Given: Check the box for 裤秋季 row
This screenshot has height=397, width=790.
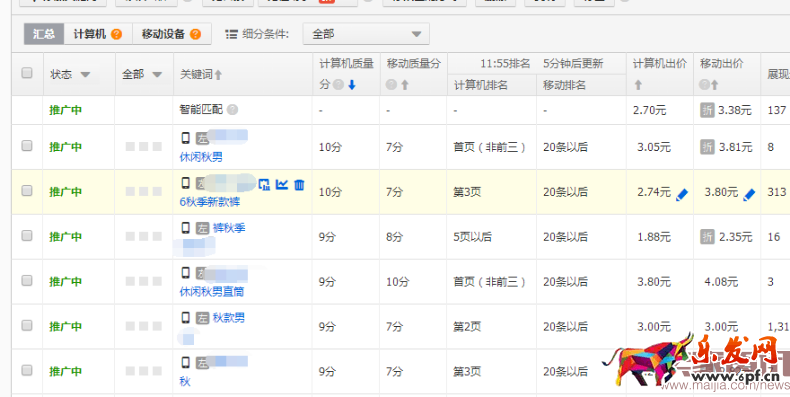Looking at the screenshot, I should click(27, 235).
